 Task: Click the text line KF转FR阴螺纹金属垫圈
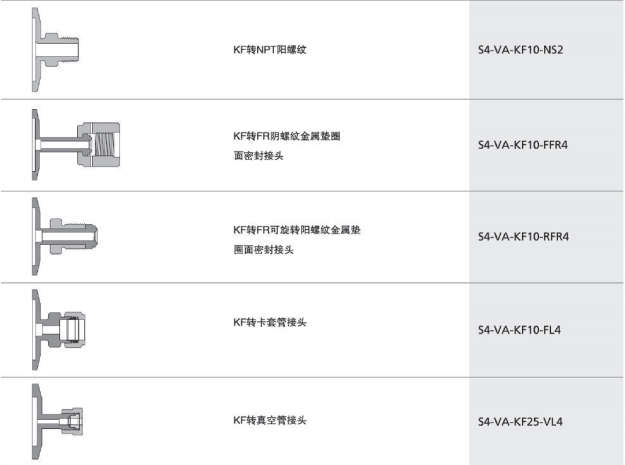click(287, 136)
